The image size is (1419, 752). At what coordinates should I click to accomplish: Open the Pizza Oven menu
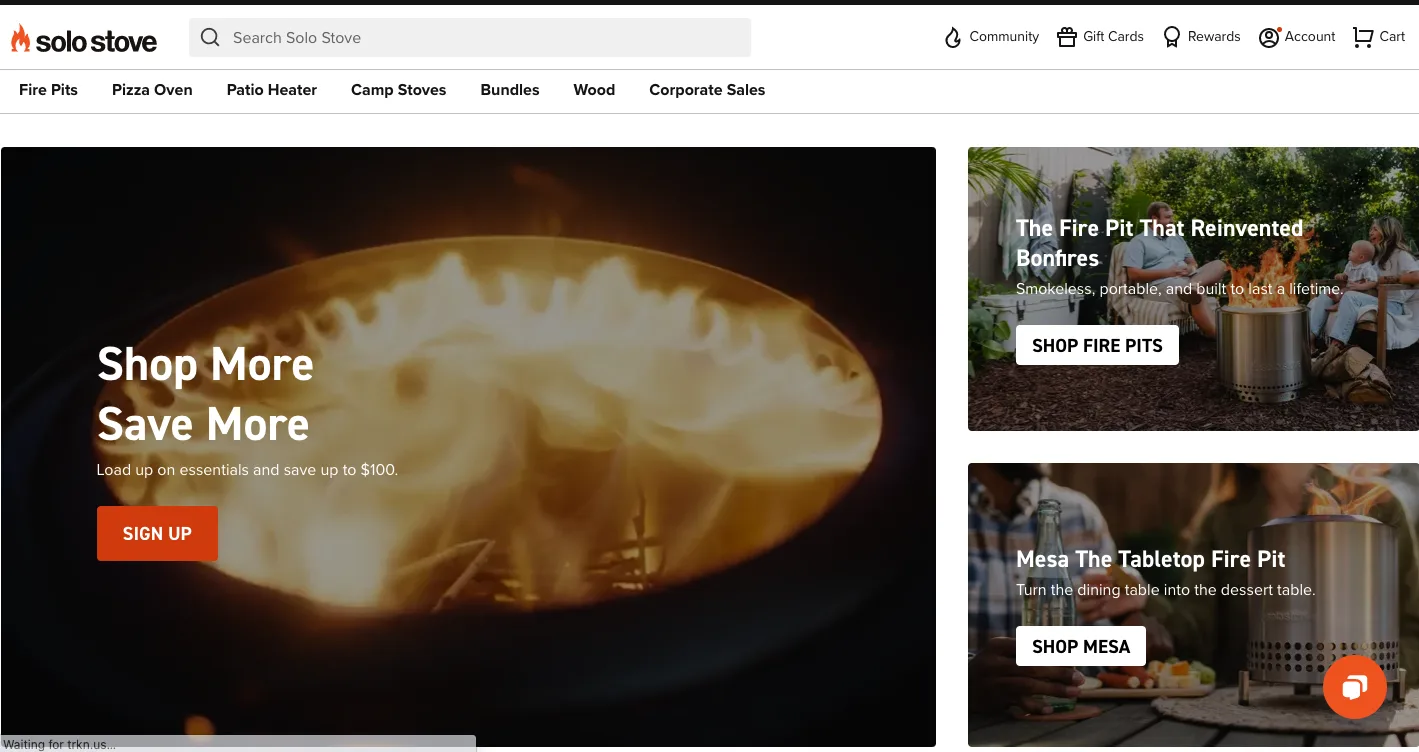[152, 90]
